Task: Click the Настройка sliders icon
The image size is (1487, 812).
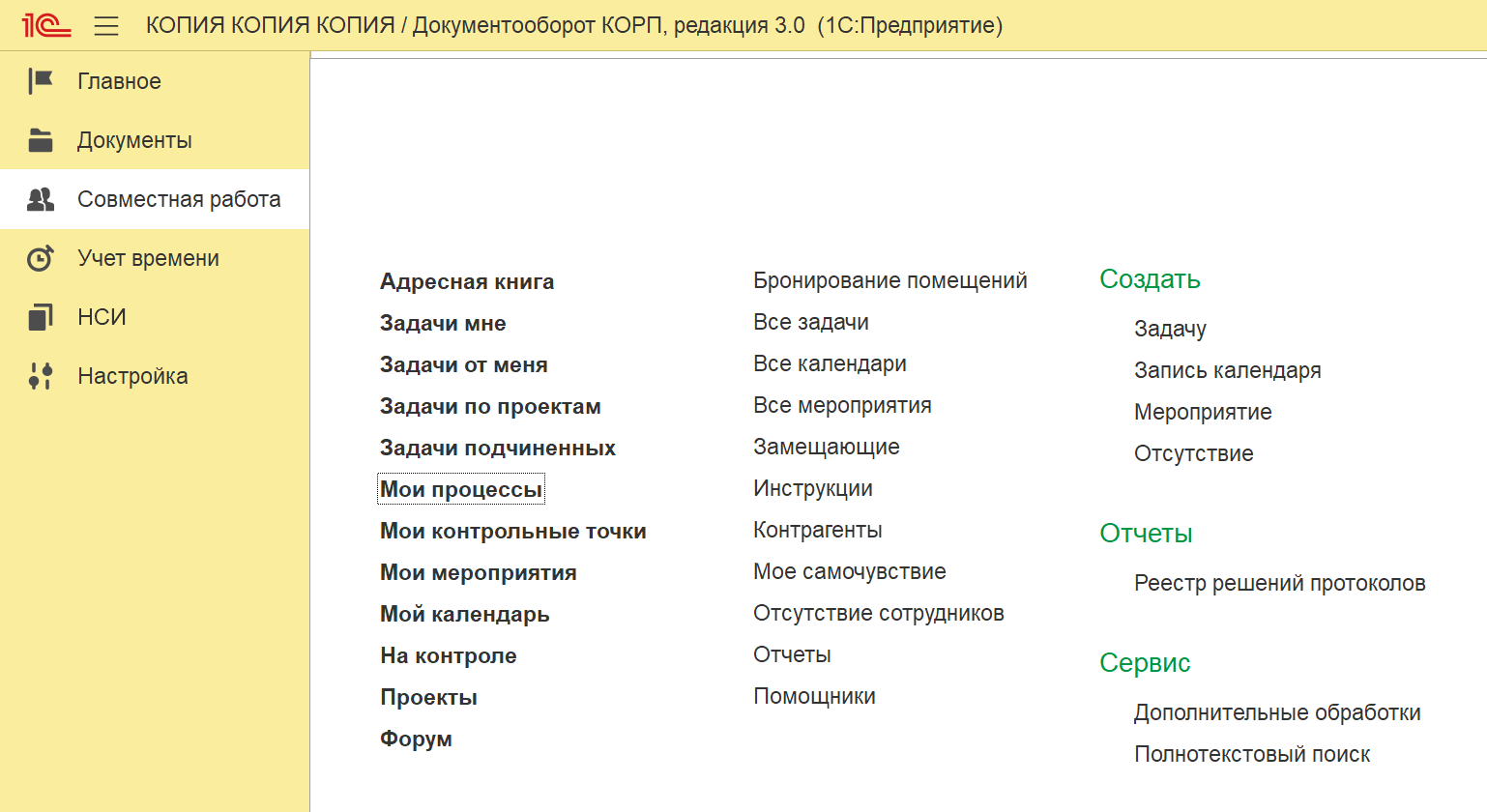Action: [x=41, y=376]
